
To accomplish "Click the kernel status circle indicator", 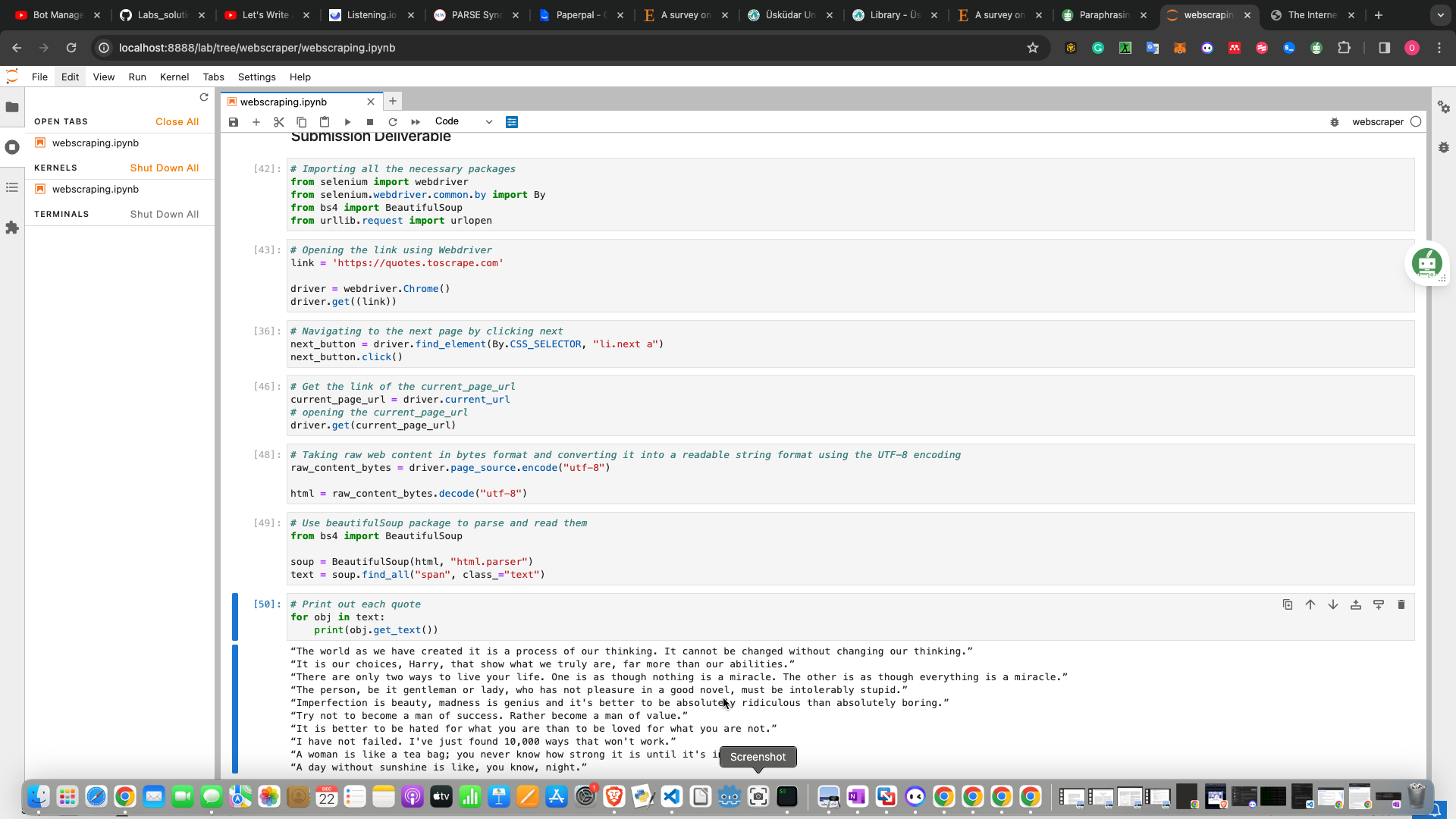I will tap(1416, 121).
